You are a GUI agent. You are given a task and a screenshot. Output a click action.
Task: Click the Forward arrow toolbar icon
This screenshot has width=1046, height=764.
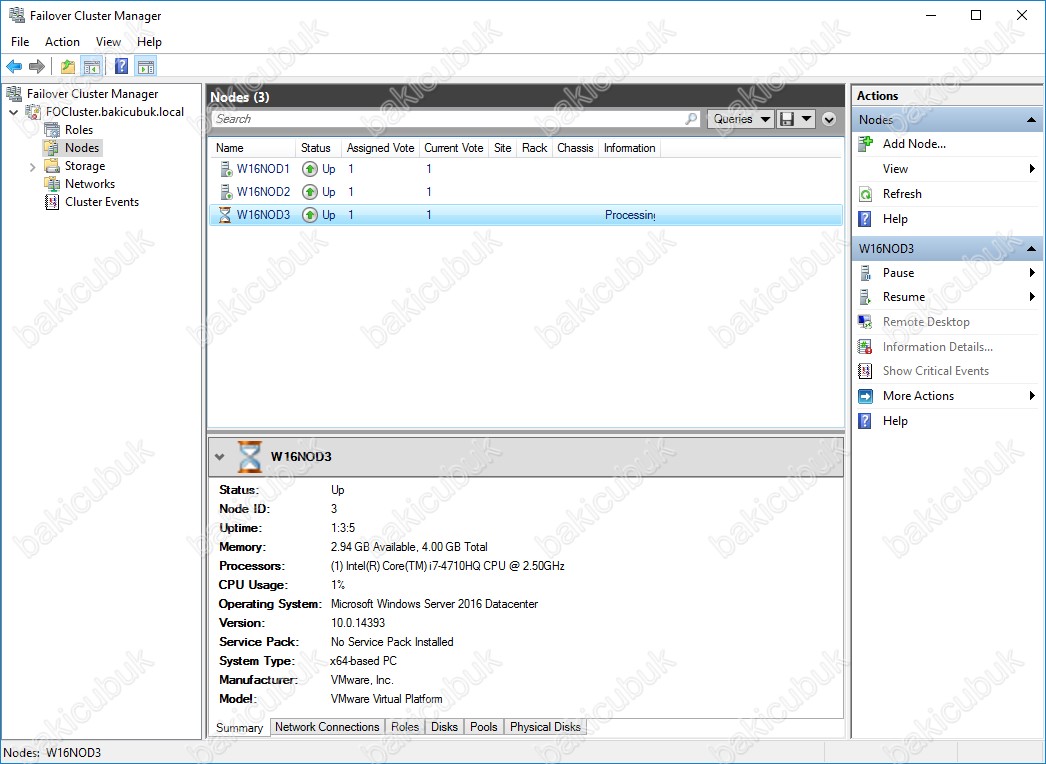pos(37,66)
